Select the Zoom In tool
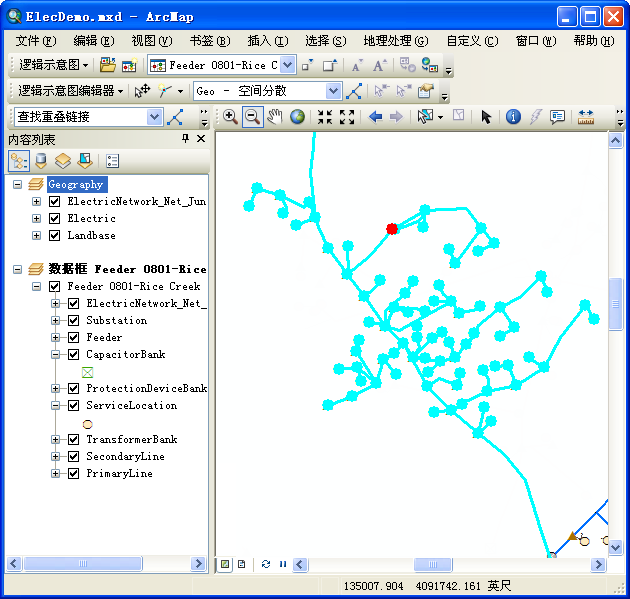The height and width of the screenshot is (599, 630). (230, 117)
